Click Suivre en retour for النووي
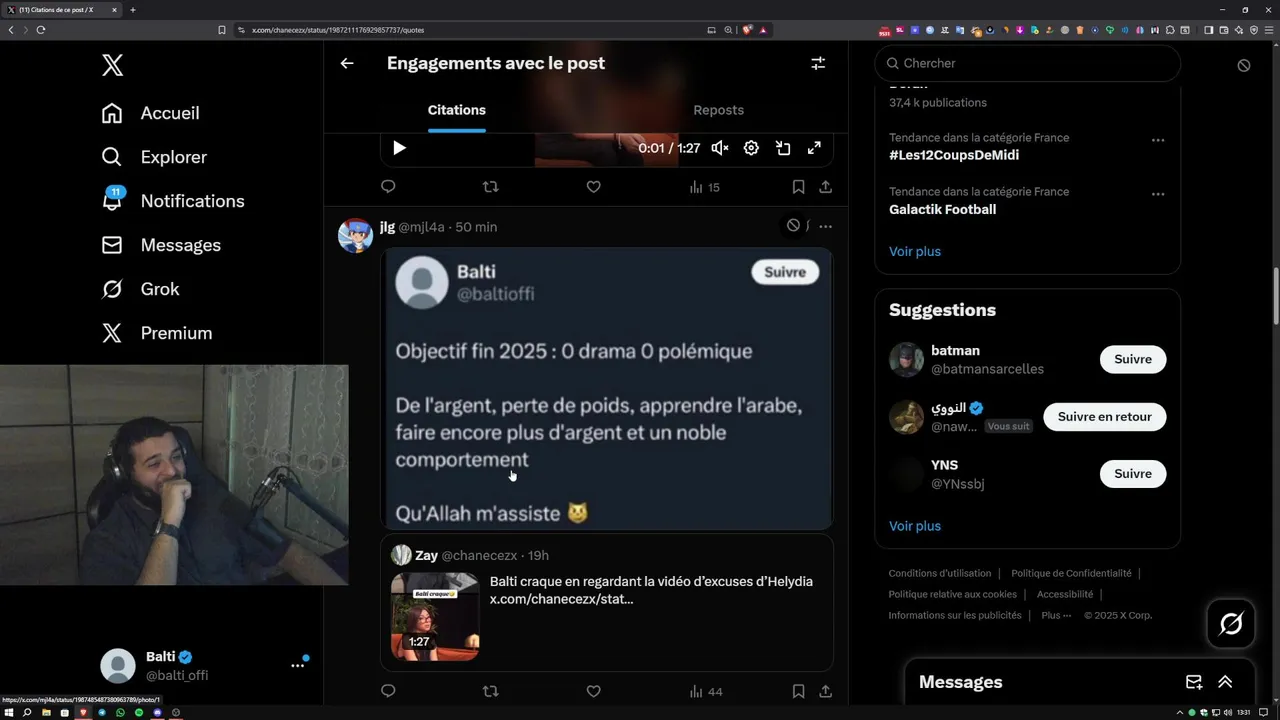The width and height of the screenshot is (1280, 720). pos(1105,417)
